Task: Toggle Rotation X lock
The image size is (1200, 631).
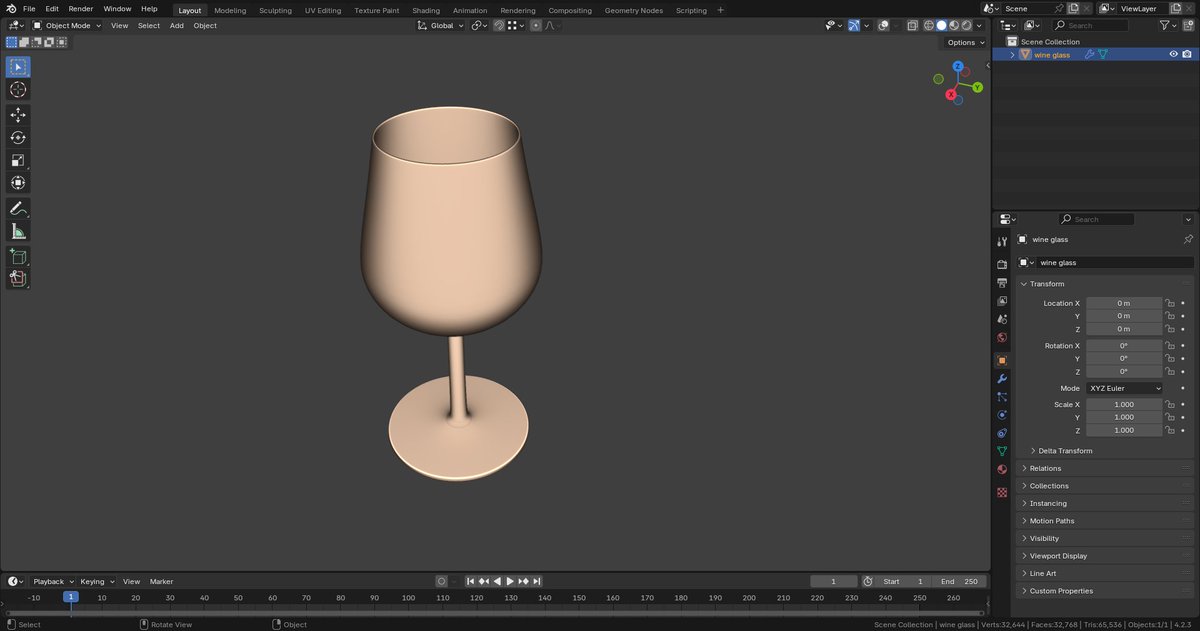Action: click(1169, 346)
